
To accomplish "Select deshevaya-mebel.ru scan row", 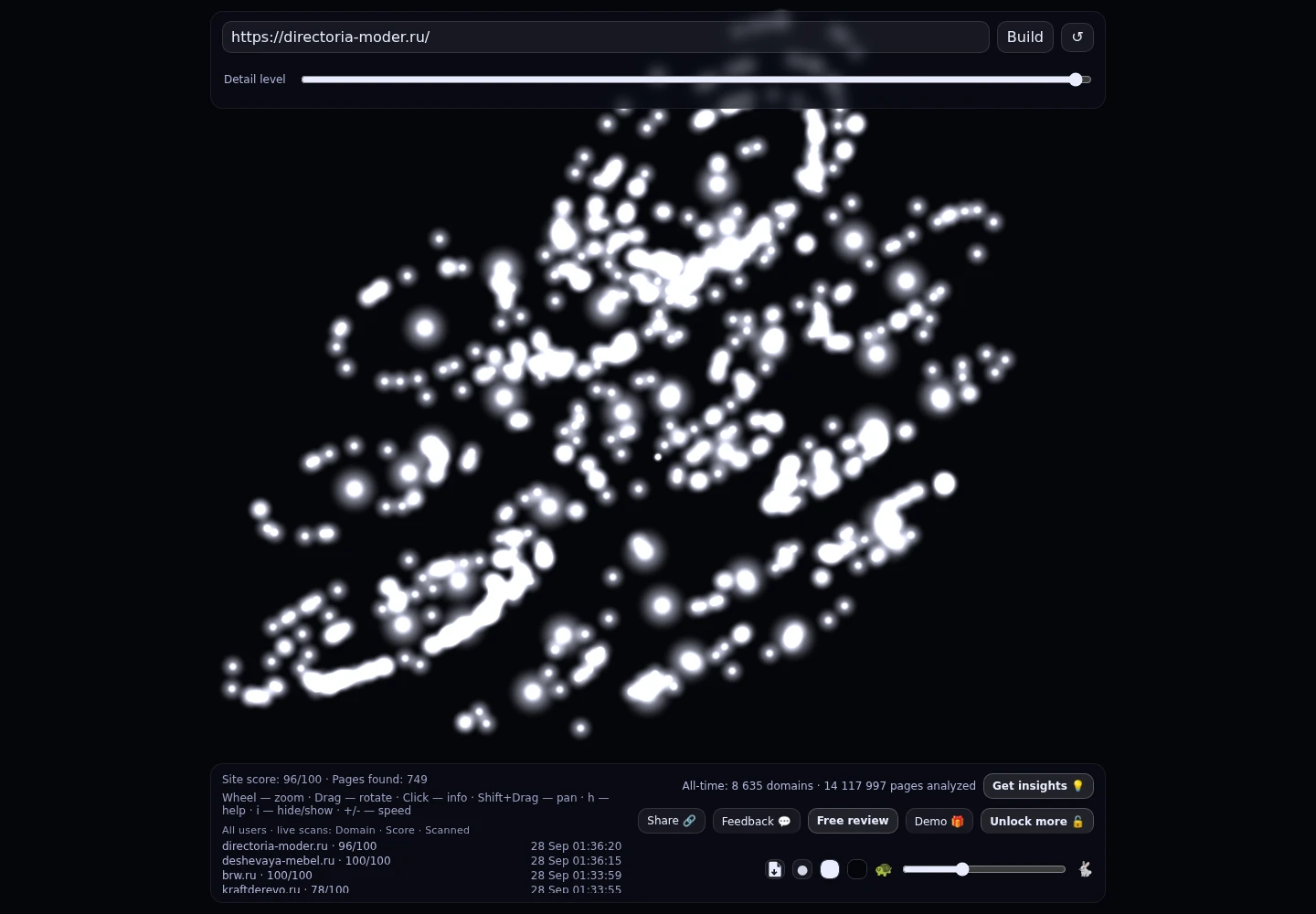I will coord(421,861).
